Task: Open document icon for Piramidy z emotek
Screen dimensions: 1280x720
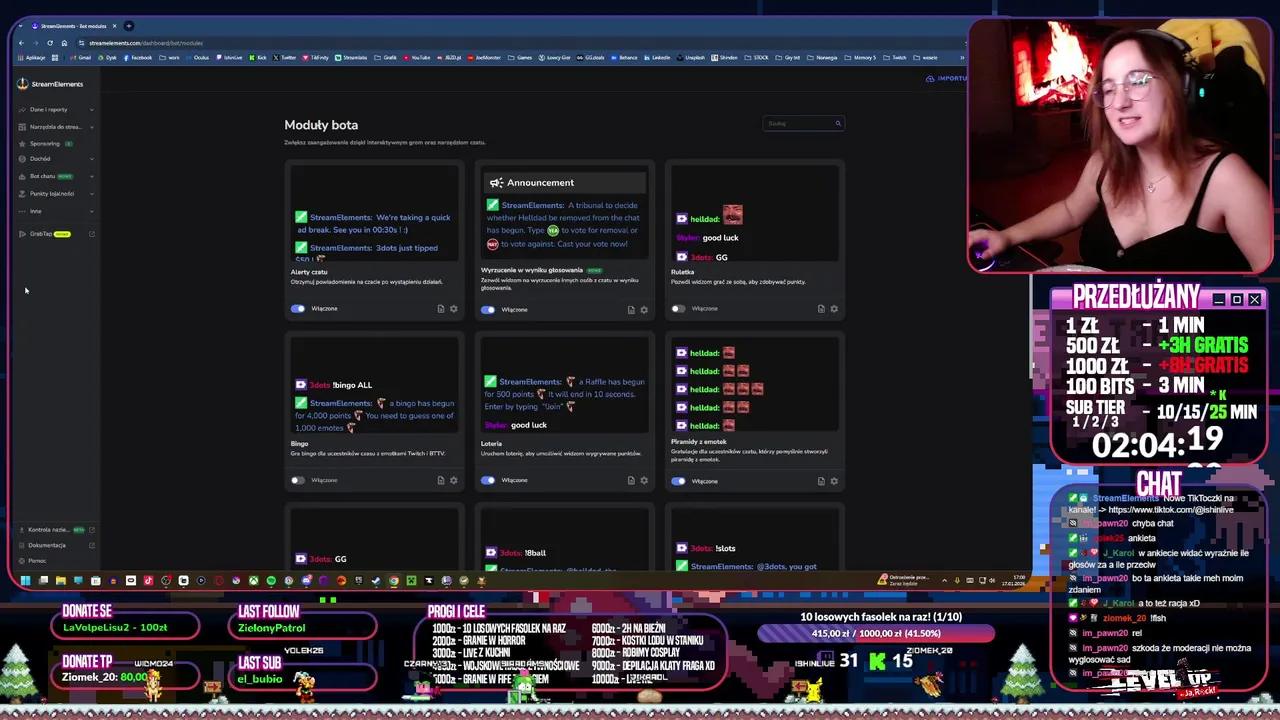Action: [x=821, y=481]
